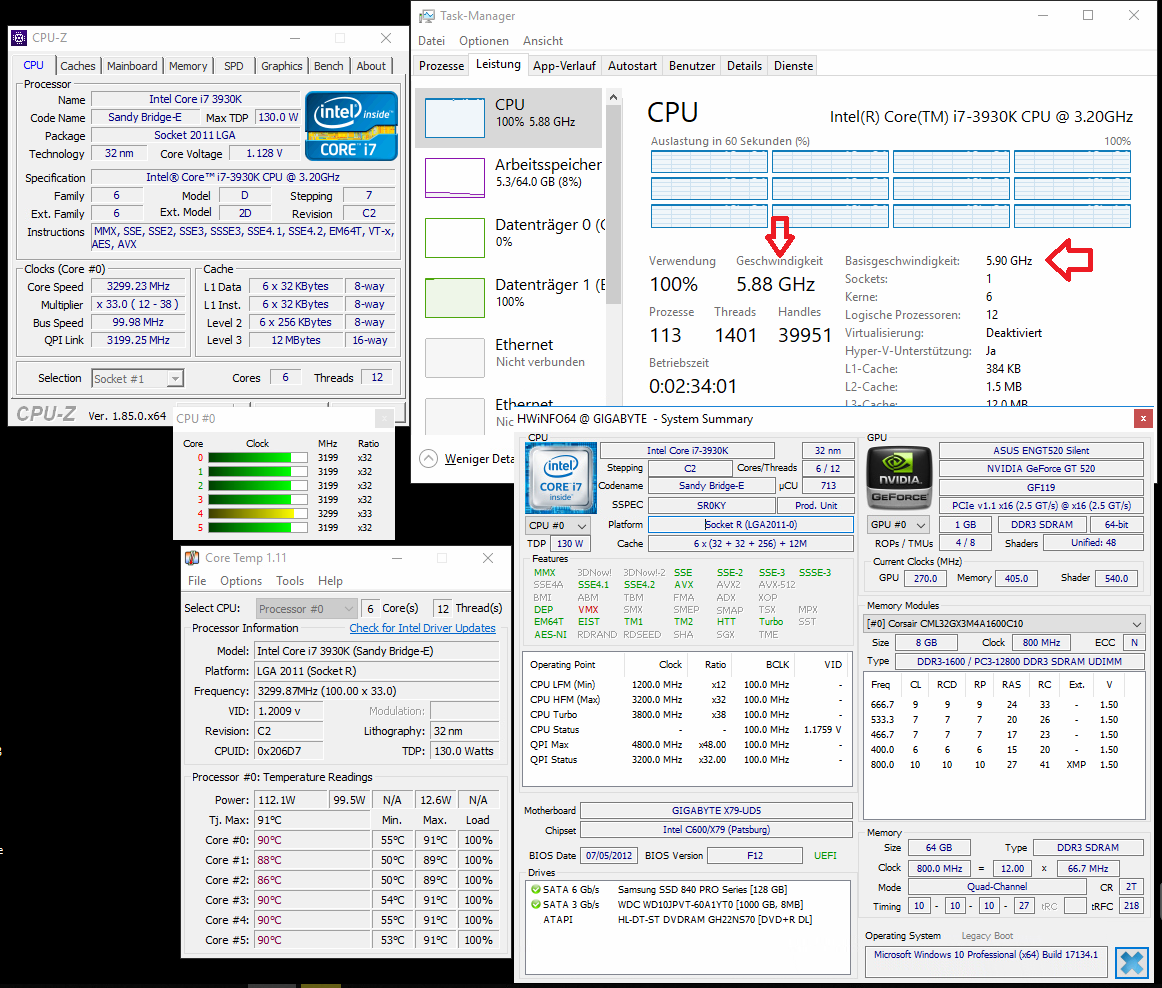Screen dimensions: 1162x988
Task: Open the Prozesse tab in Task-Manager
Action: pyautogui.click(x=441, y=66)
